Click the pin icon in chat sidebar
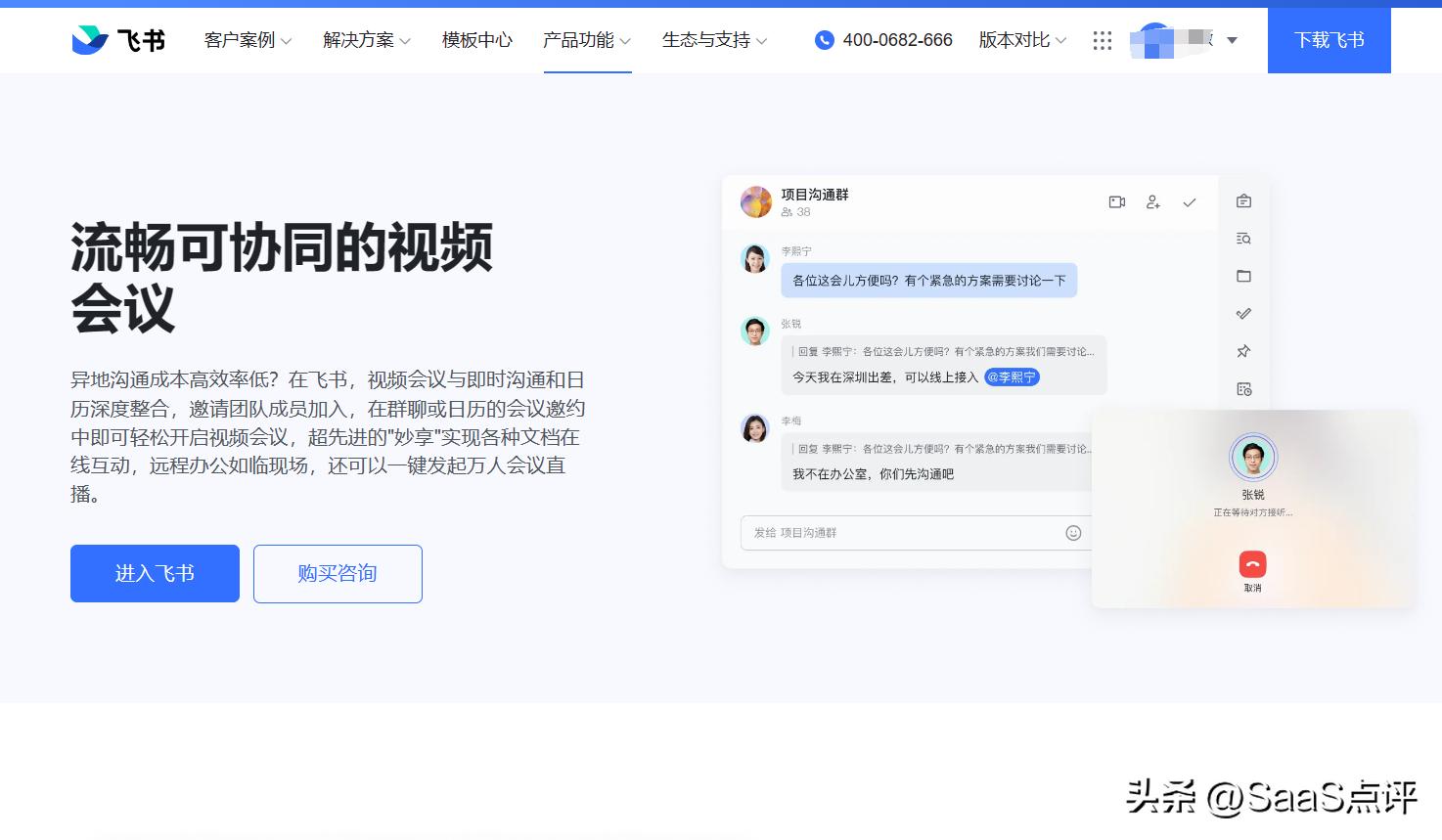Viewport: 1442px width, 840px height. tap(1243, 351)
